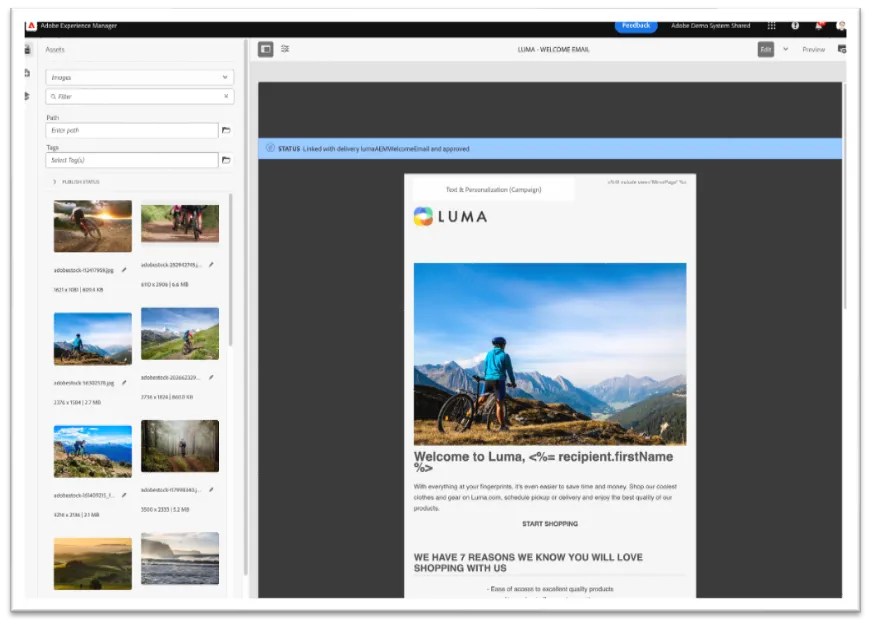Open the Images asset type dropdown
The height and width of the screenshot is (626, 872).
140,77
